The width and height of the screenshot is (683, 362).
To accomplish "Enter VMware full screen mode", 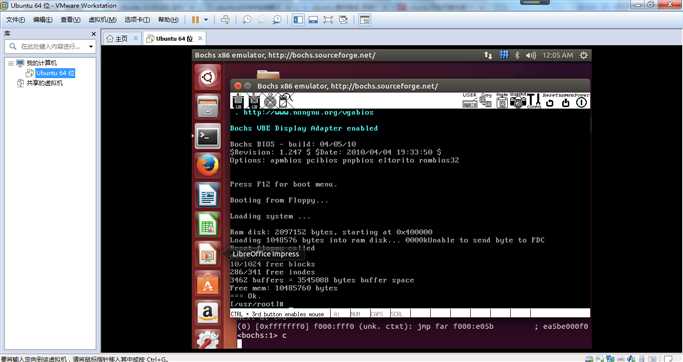I will tap(328, 20).
